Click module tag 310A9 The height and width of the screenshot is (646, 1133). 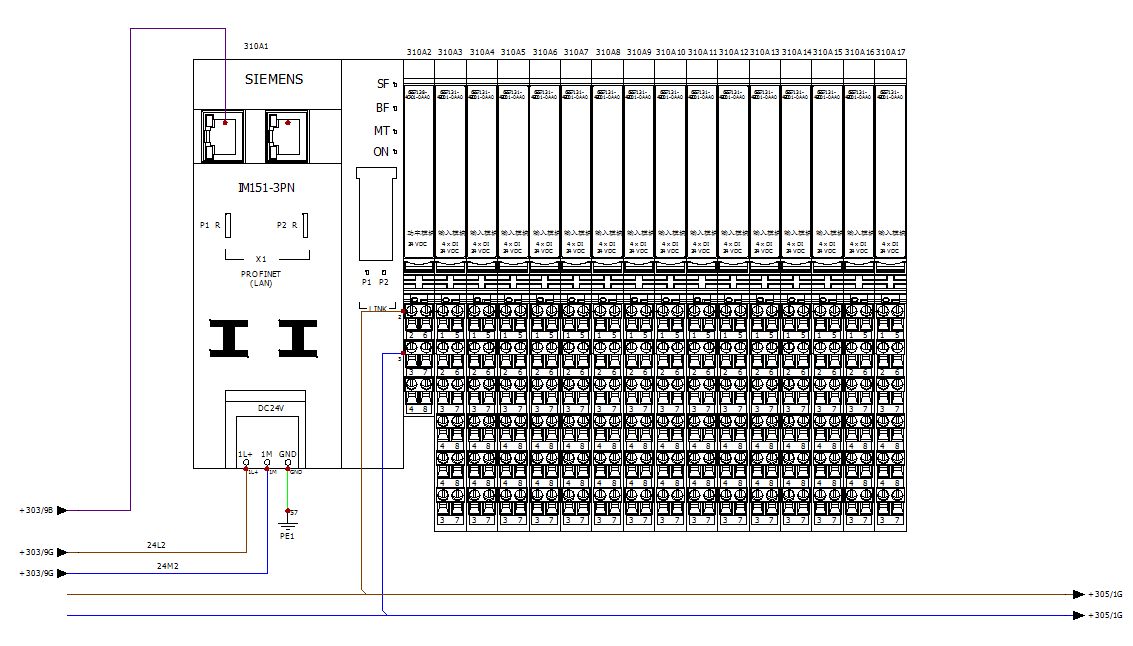[639, 52]
